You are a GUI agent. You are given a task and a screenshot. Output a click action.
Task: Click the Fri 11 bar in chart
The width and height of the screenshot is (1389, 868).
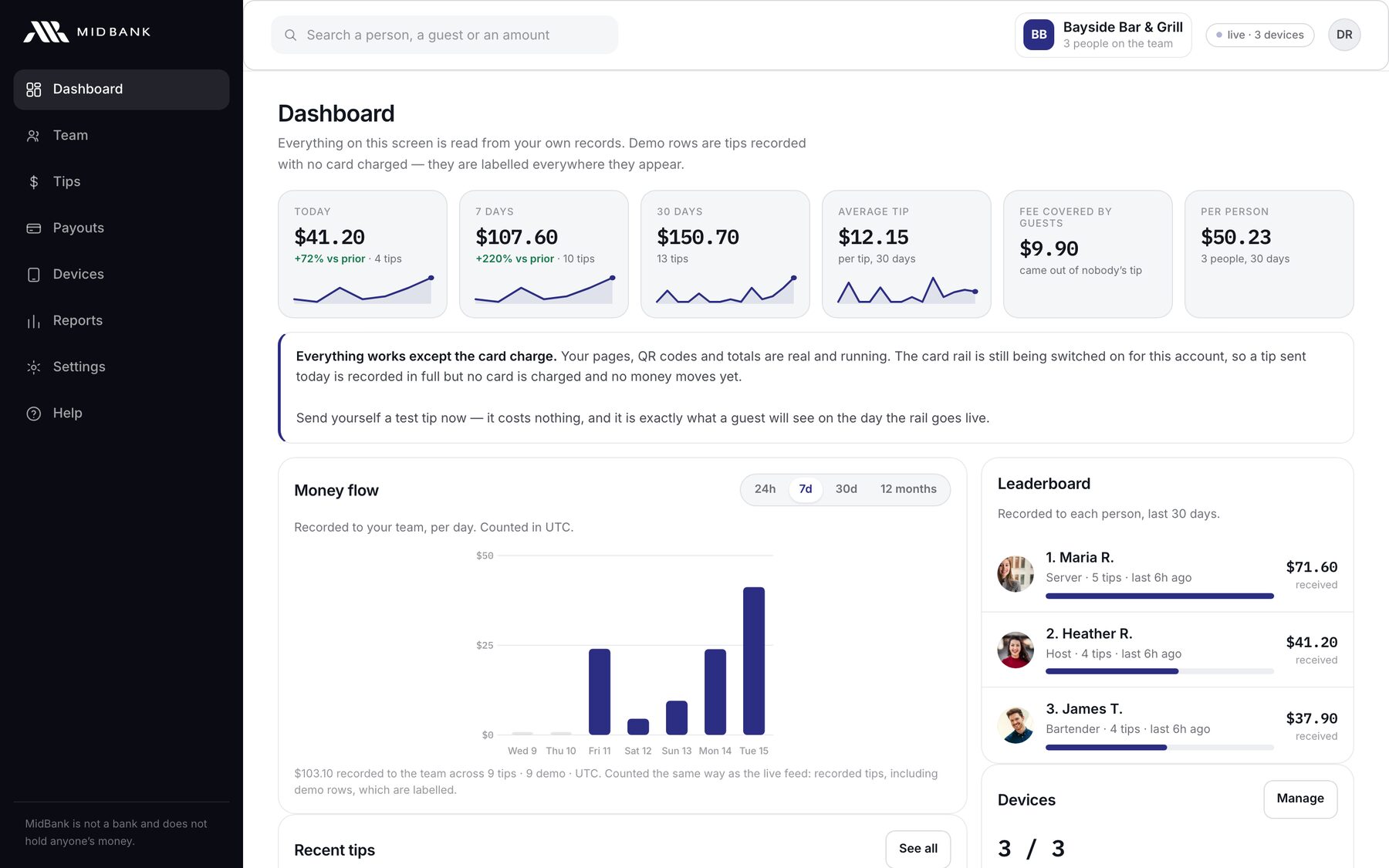point(600,691)
